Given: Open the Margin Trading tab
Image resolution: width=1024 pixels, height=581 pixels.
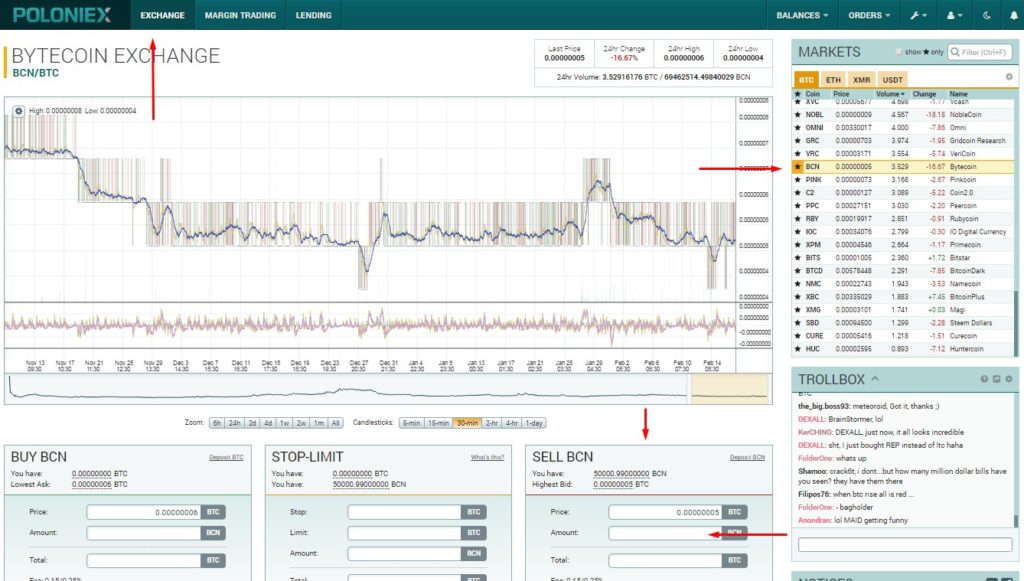Looking at the screenshot, I should [x=240, y=15].
